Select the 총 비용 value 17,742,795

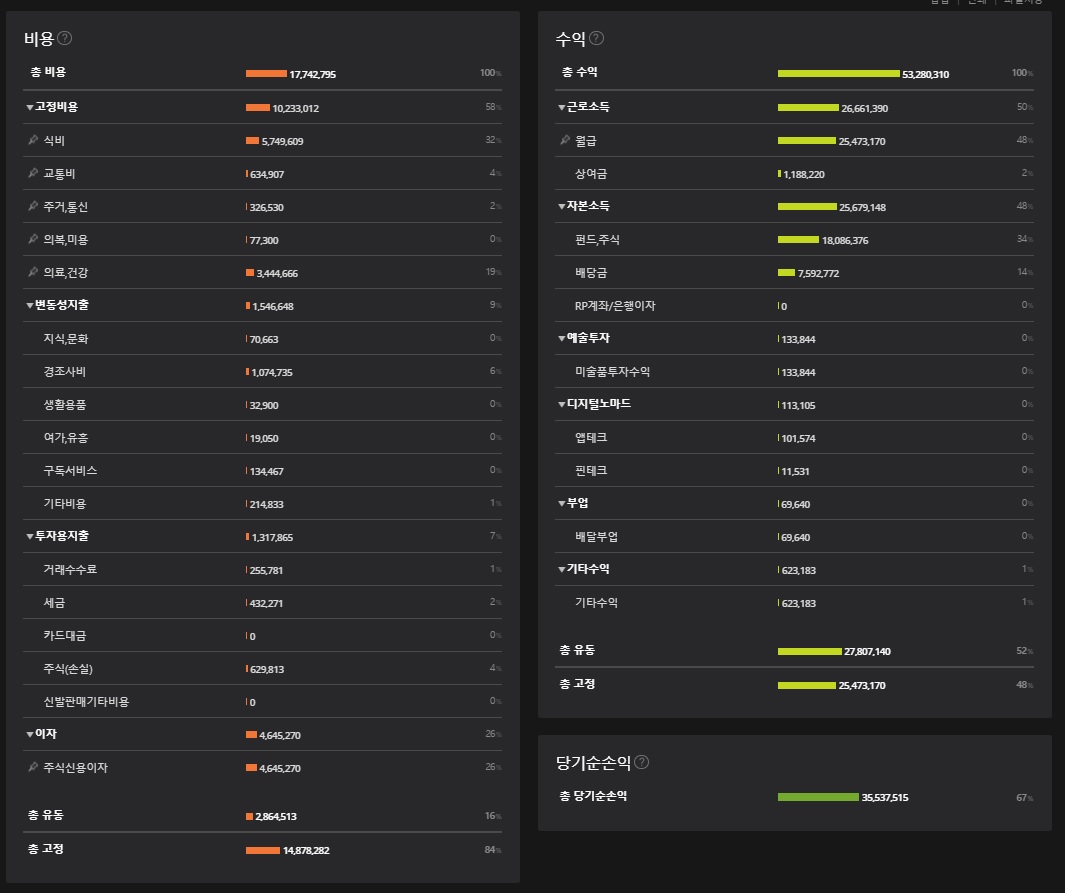[x=312, y=74]
